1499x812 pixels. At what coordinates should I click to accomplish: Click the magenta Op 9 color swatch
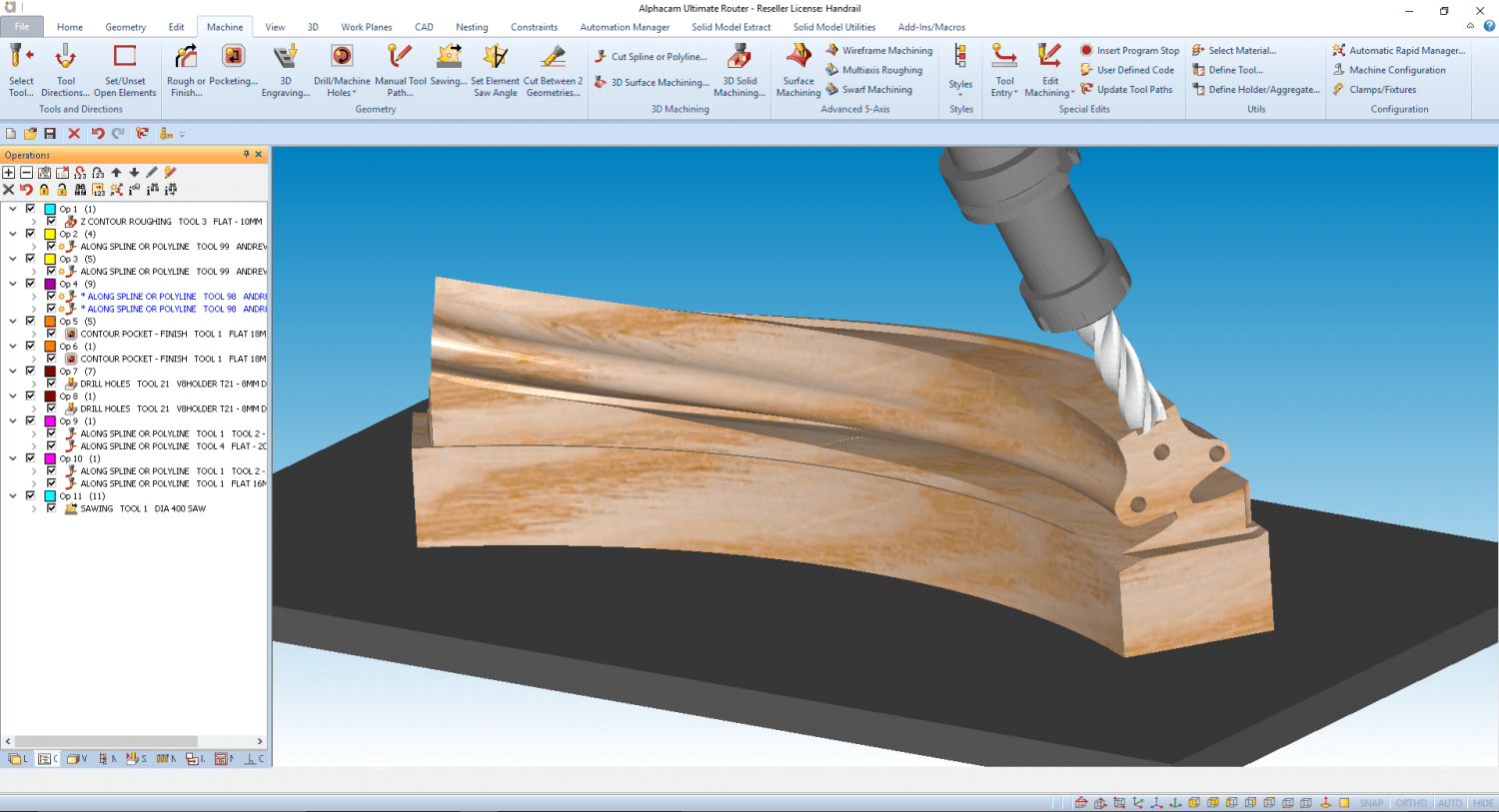point(50,420)
